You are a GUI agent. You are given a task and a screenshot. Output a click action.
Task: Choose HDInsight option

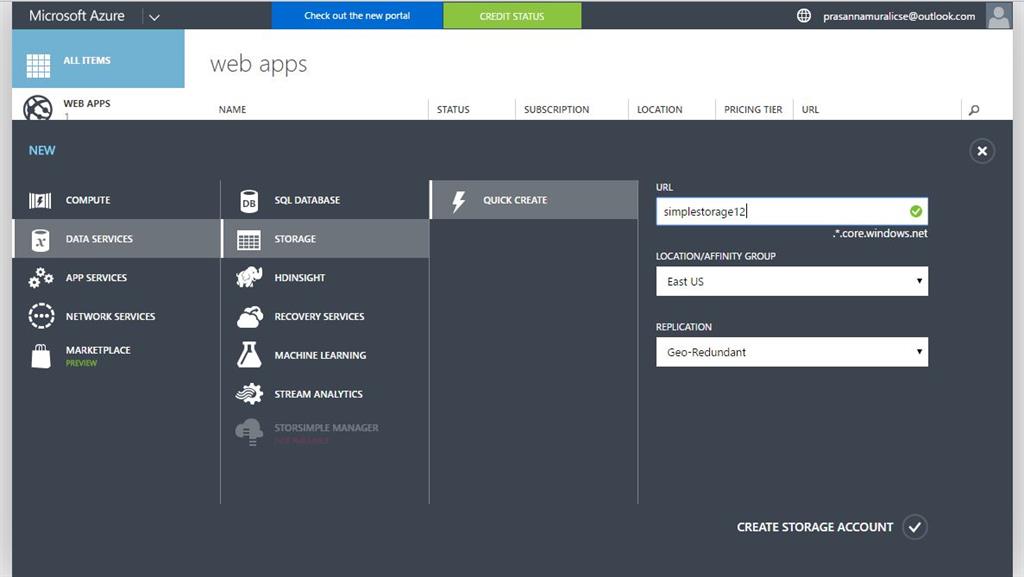click(x=325, y=277)
